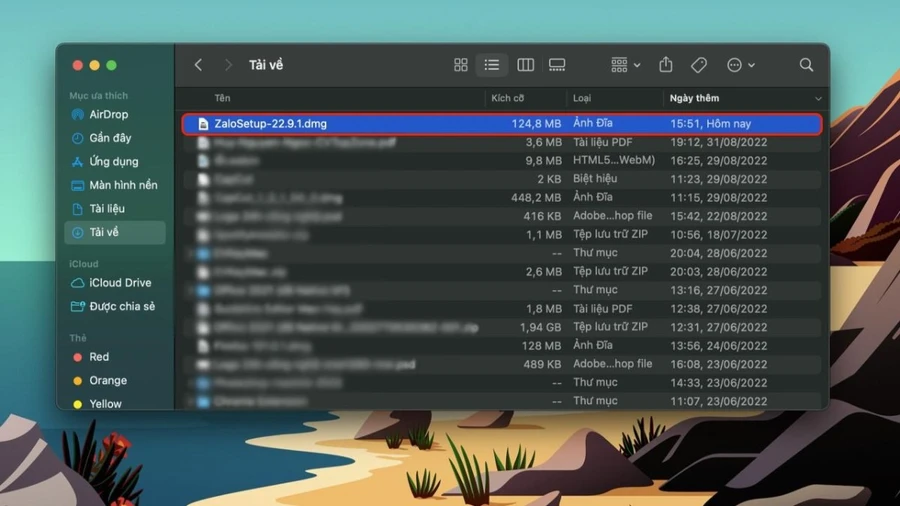Sort by the Kích cỡ column header
Screen dimensions: 900x506
(x=507, y=98)
